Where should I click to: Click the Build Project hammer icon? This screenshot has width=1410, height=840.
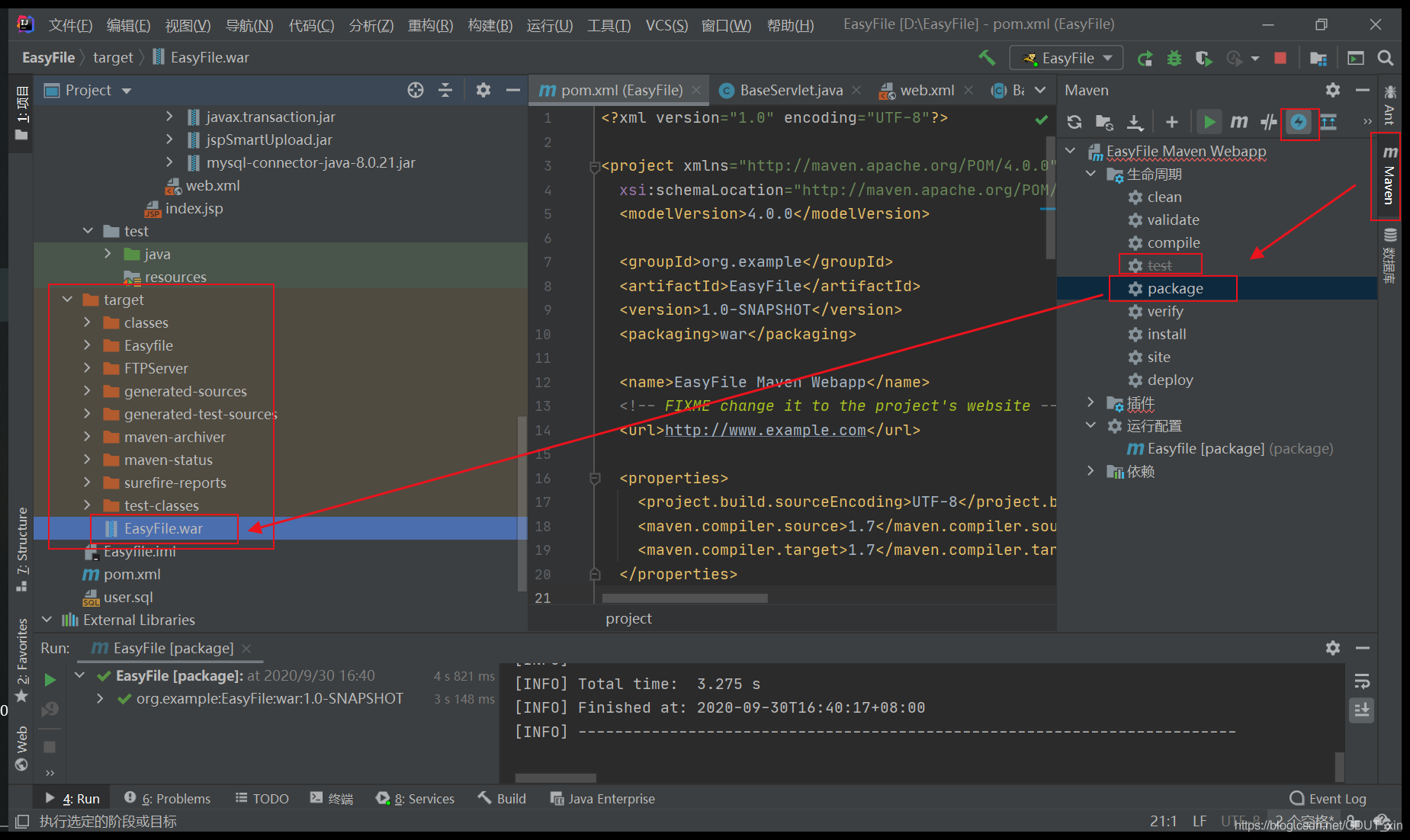[987, 58]
